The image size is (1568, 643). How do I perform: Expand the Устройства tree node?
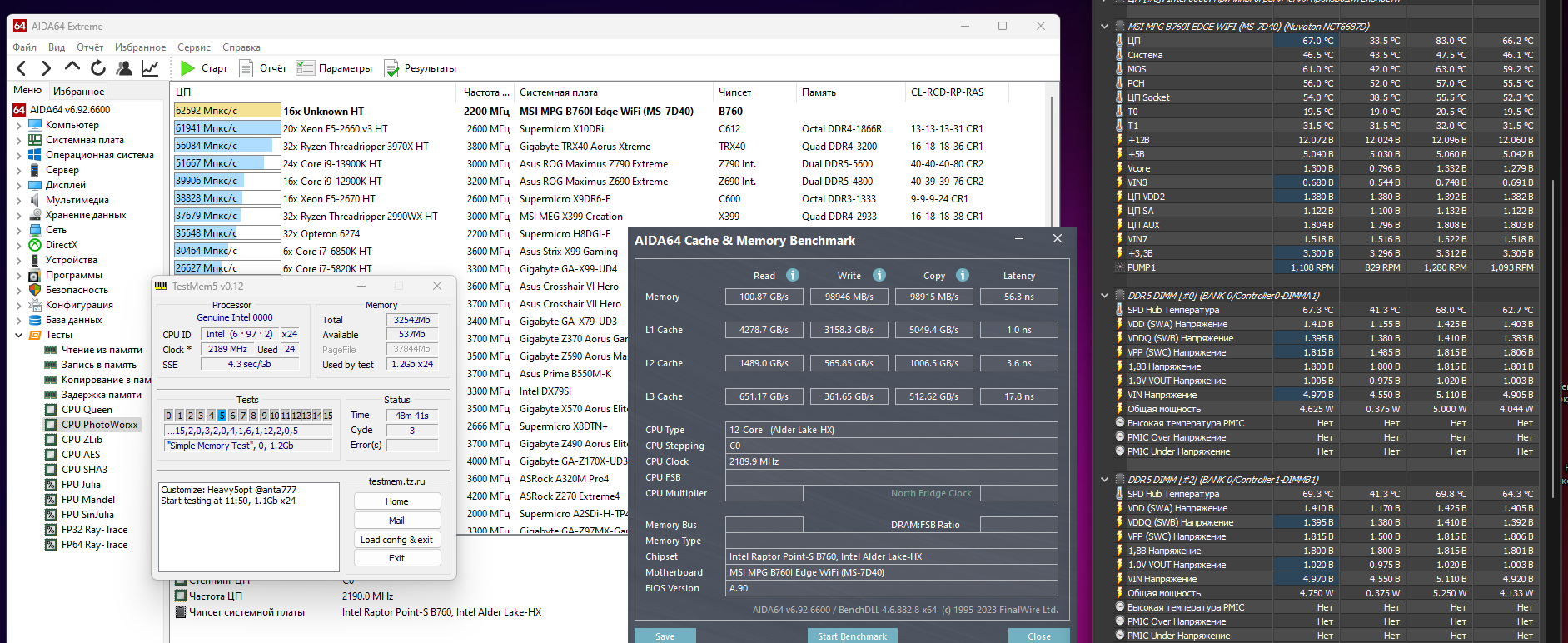pyautogui.click(x=19, y=260)
